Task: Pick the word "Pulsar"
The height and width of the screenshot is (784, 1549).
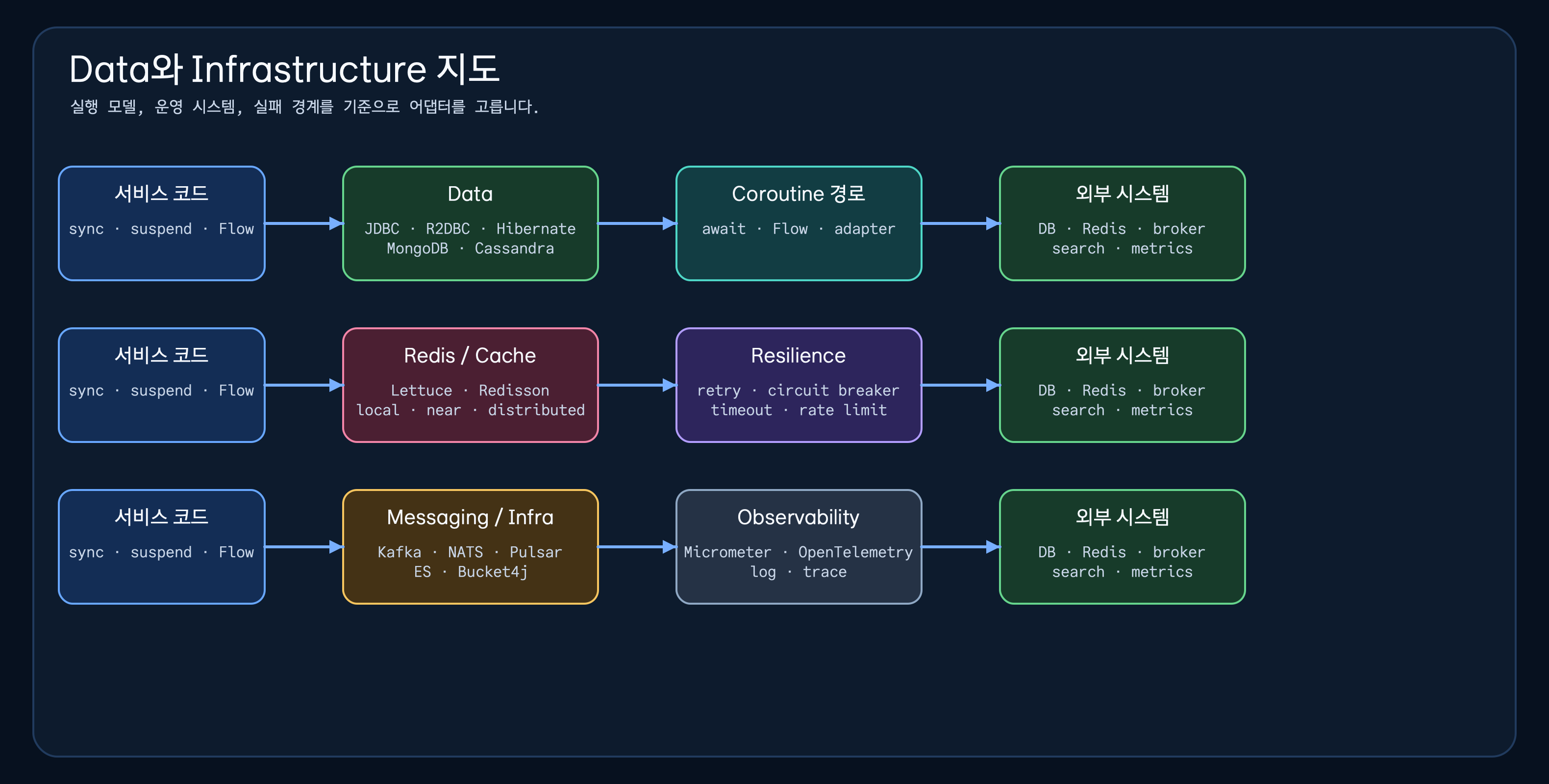Action: (x=536, y=552)
